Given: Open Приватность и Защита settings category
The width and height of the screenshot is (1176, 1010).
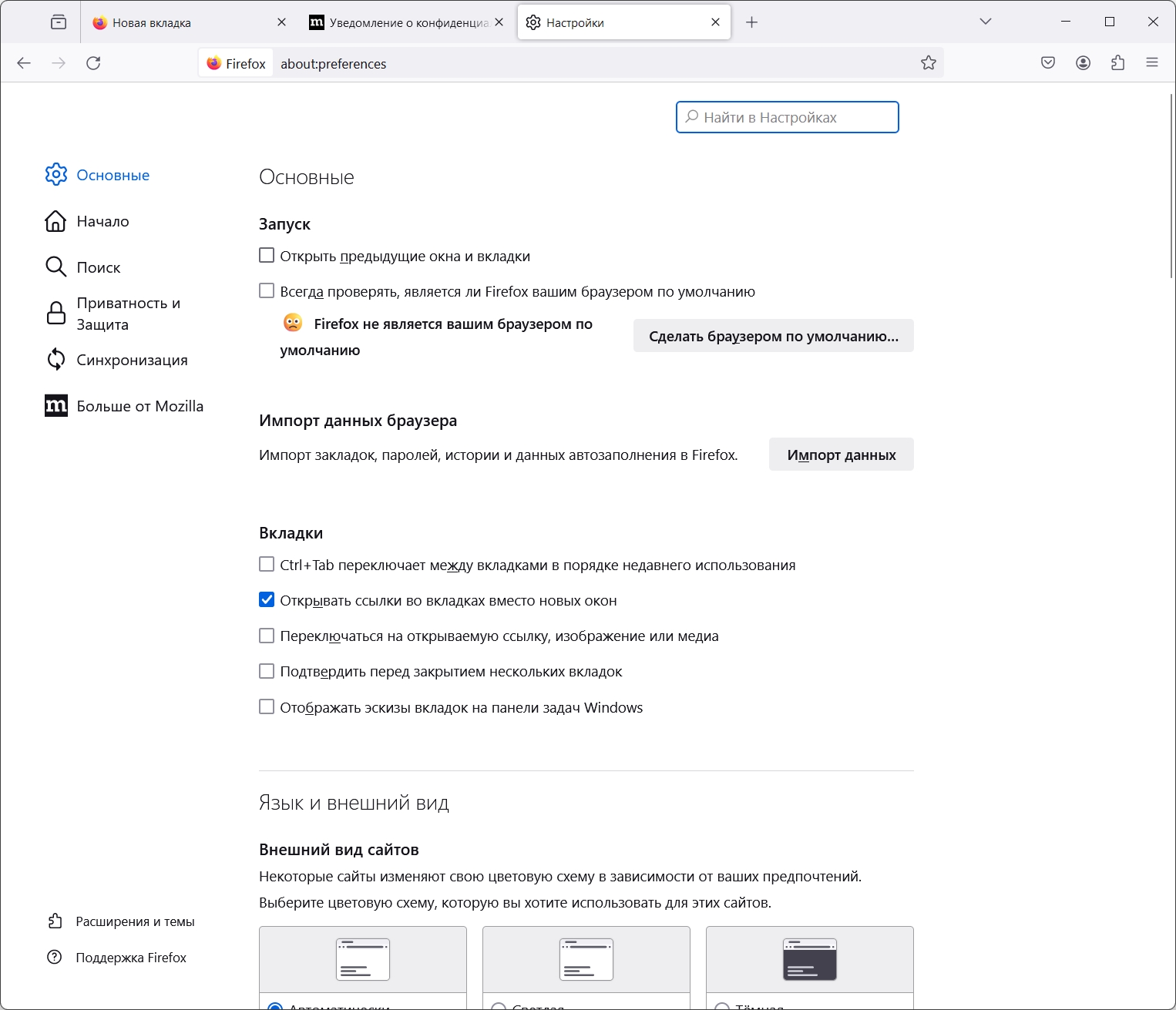Looking at the screenshot, I should (x=128, y=314).
